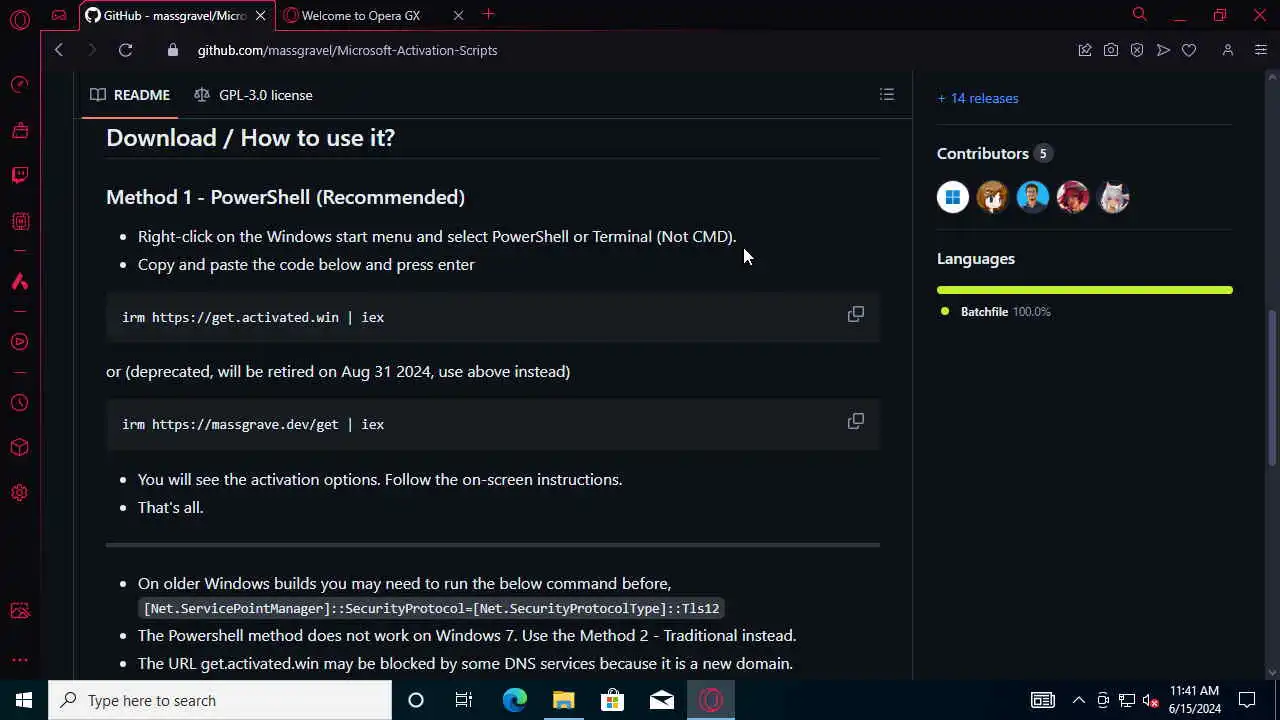The image size is (1280, 720).
Task: Close the Welcome to Opera GX tab
Action: pos(458,15)
